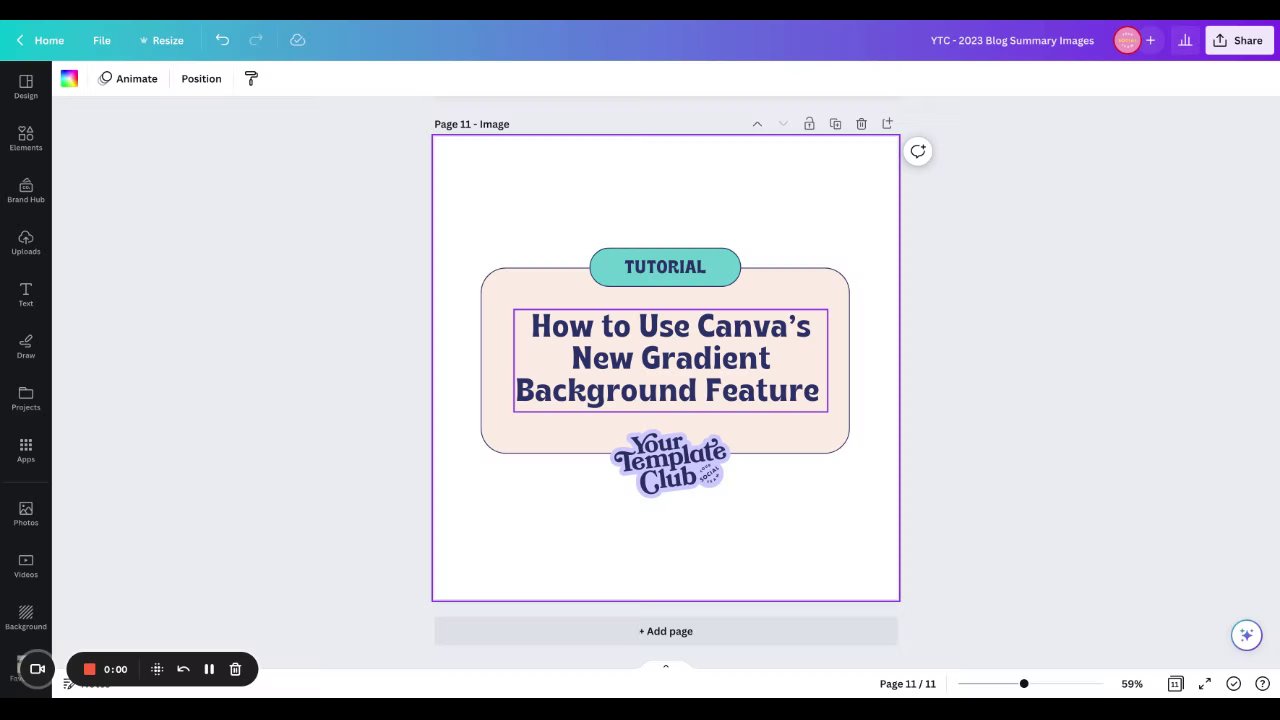Open the background color swatch
The height and width of the screenshot is (720, 1280).
coord(69,79)
